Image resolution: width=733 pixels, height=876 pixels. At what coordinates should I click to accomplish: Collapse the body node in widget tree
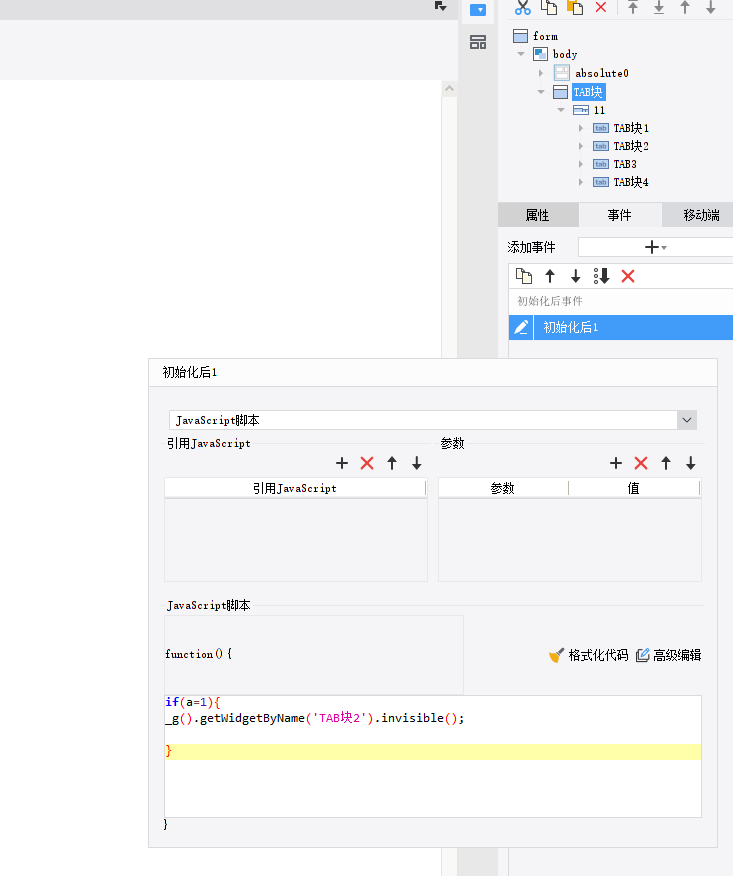pyautogui.click(x=522, y=54)
